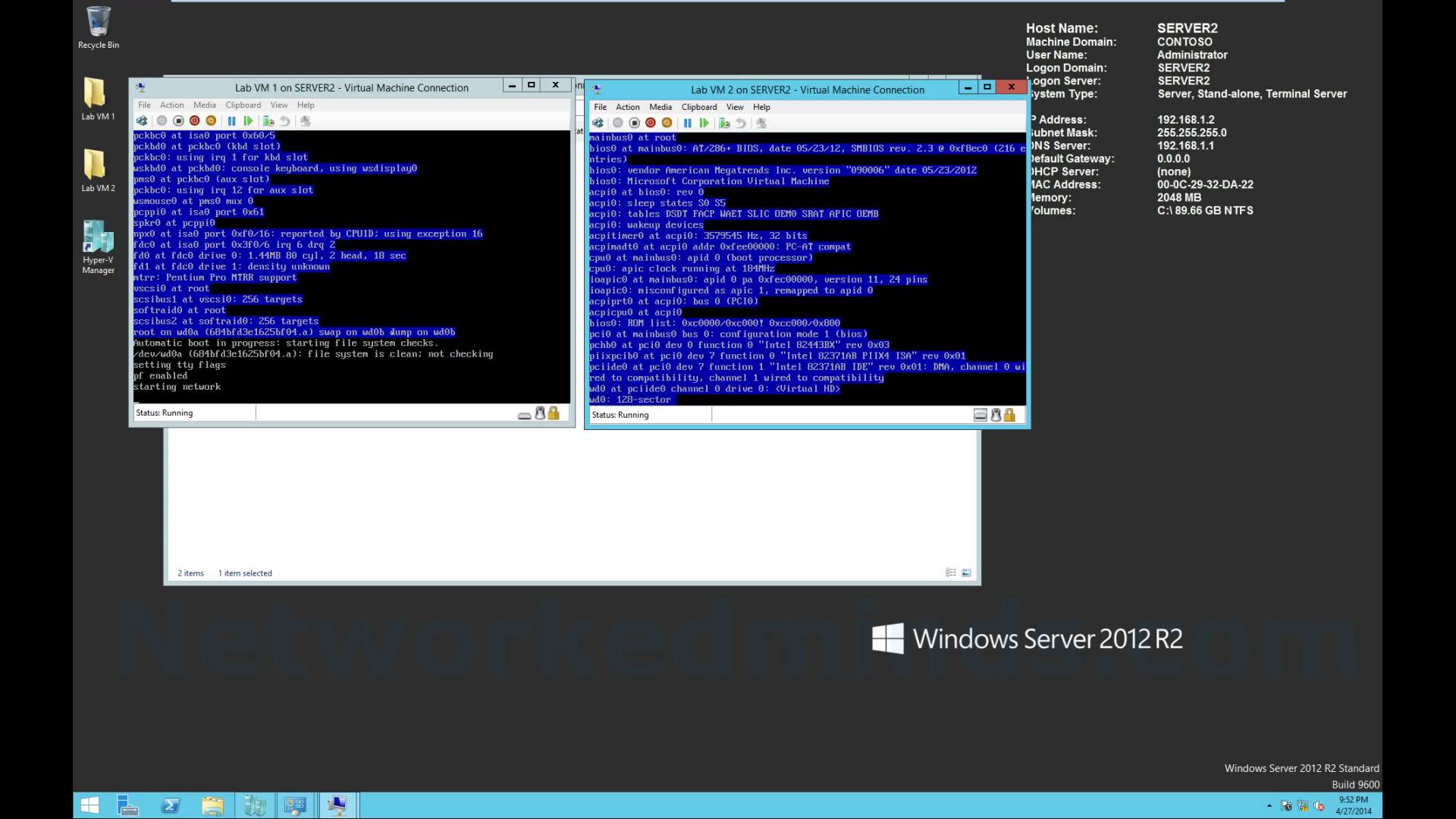The width and height of the screenshot is (1456, 819).
Task: Click Revert arrow icon in Lab VM 2 toolbar
Action: (x=741, y=123)
